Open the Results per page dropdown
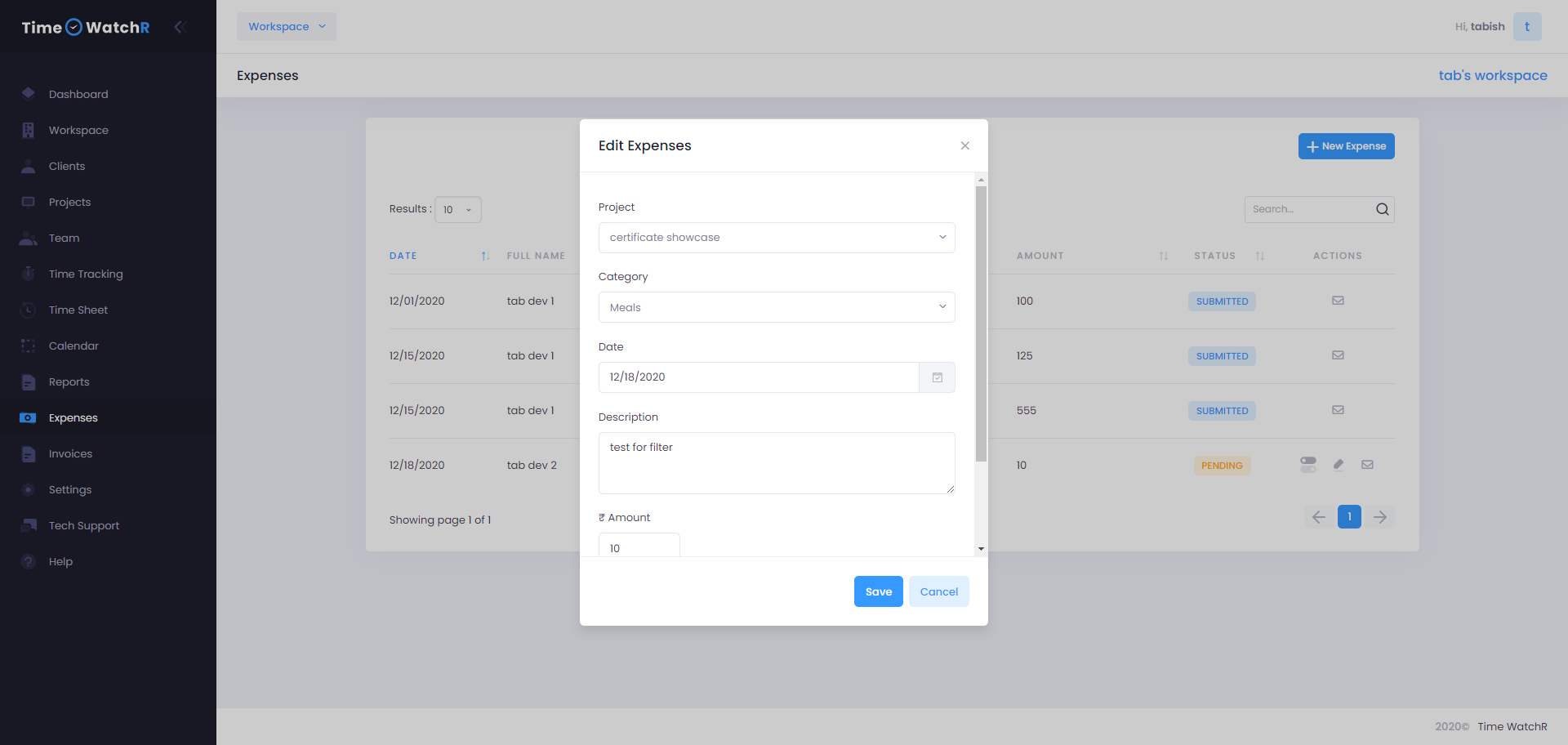Viewport: 1568px width, 745px height. pyautogui.click(x=458, y=210)
